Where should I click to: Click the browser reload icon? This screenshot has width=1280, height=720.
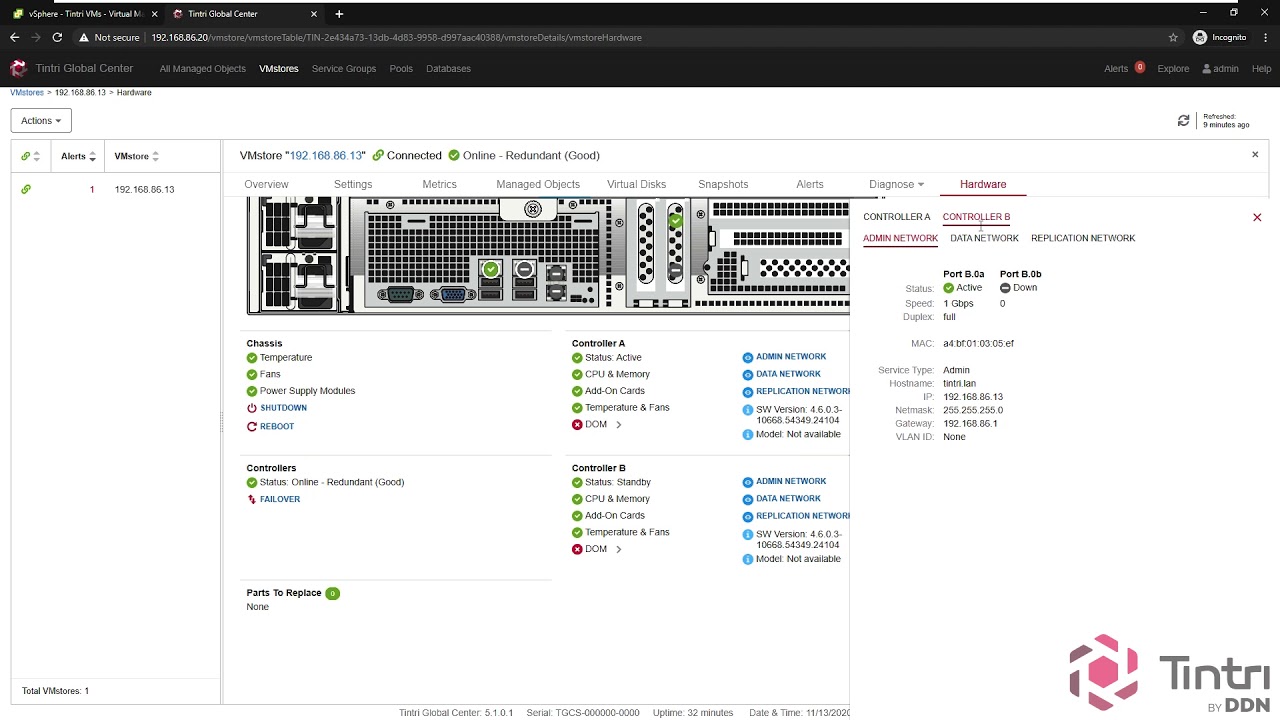[x=57, y=37]
